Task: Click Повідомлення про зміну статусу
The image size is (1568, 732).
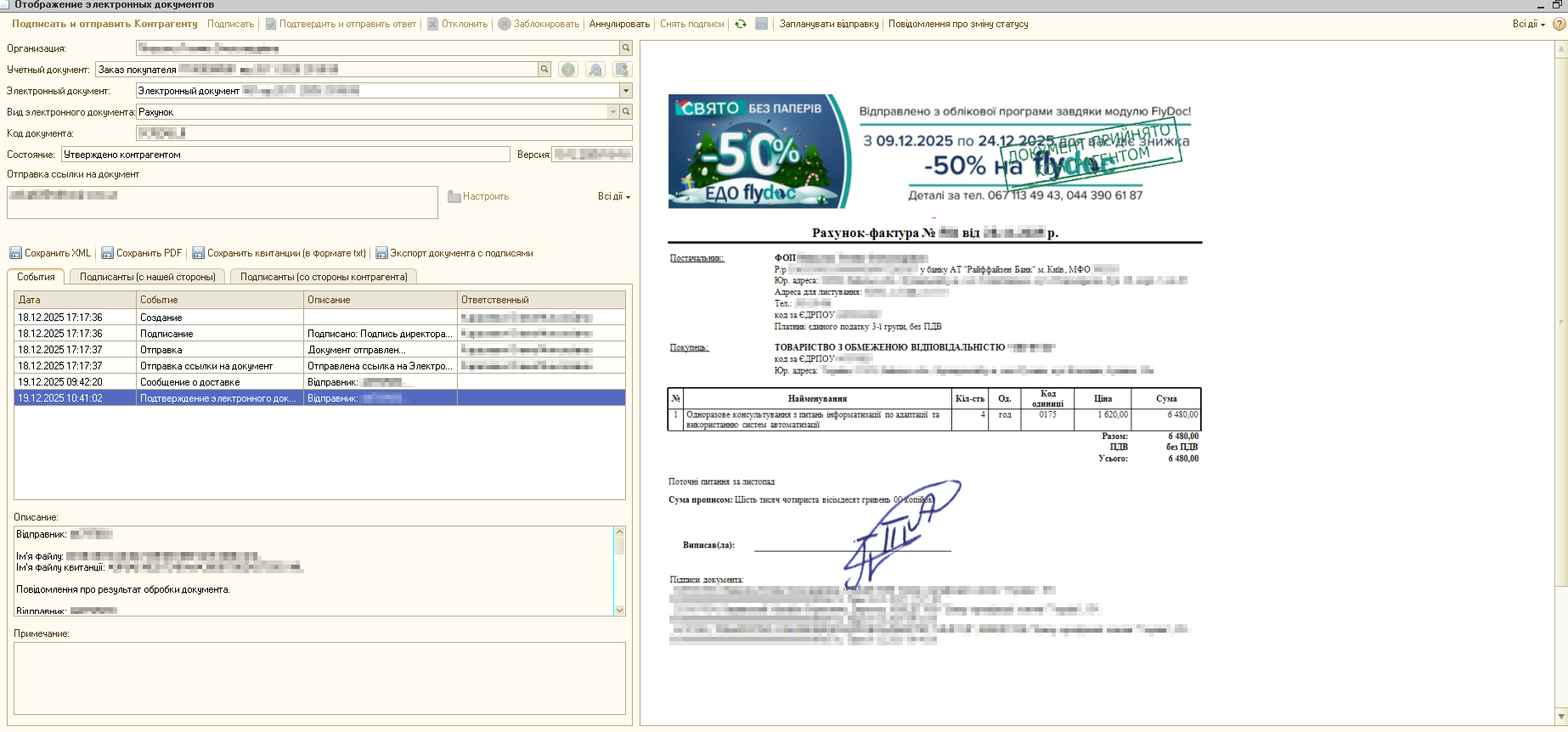Action: tap(957, 24)
